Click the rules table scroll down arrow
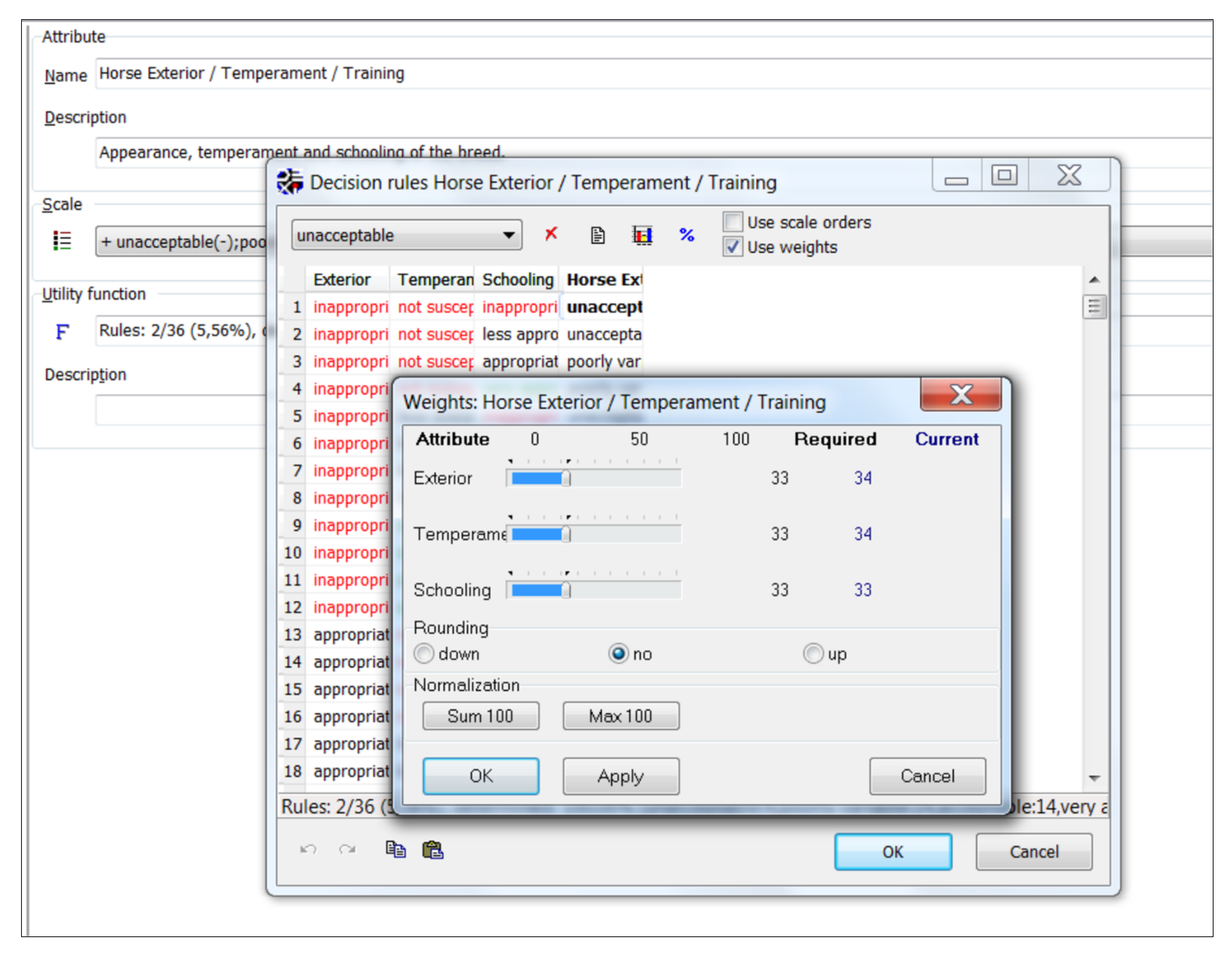This screenshot has width=1232, height=956. pos(1094,778)
